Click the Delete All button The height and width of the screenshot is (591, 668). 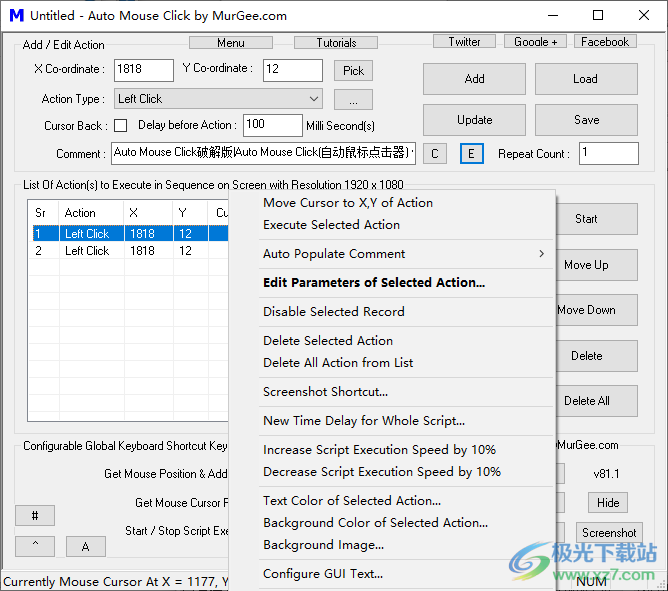(596, 401)
